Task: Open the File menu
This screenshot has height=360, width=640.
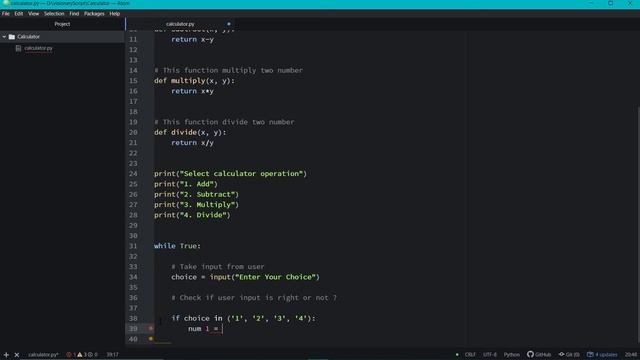Action: [x=6, y=13]
